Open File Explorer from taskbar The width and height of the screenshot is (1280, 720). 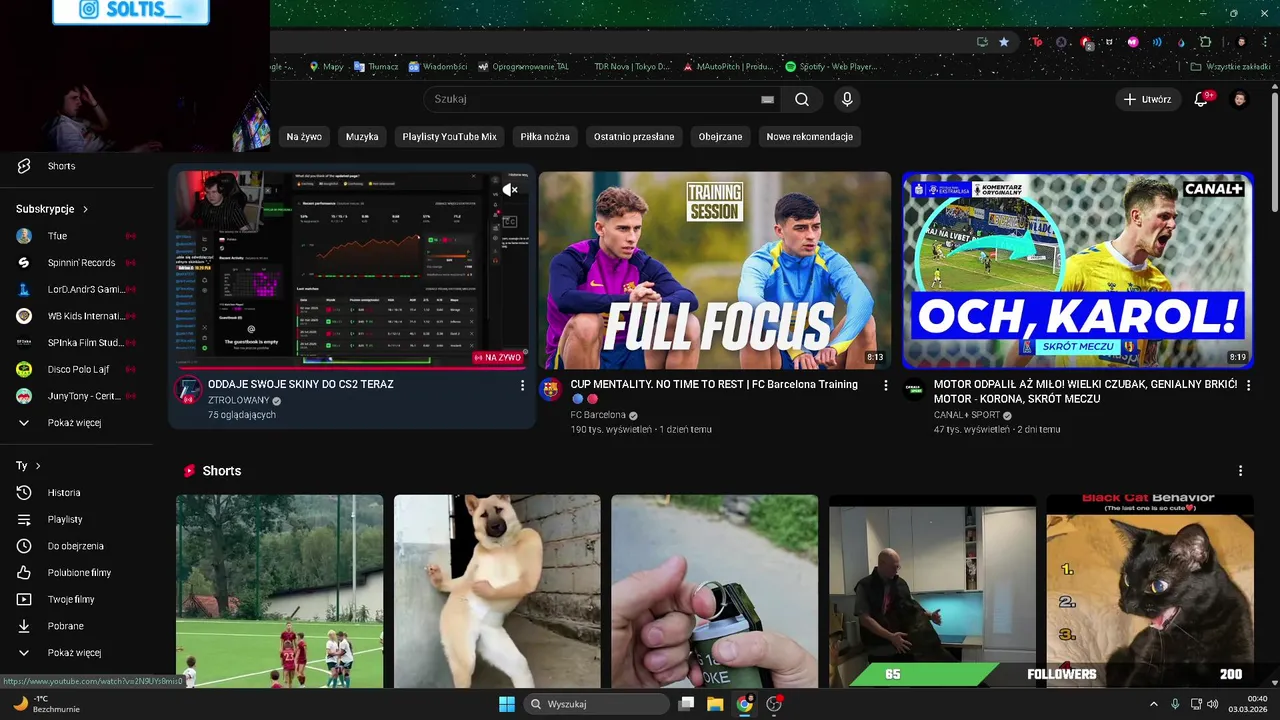[715, 704]
